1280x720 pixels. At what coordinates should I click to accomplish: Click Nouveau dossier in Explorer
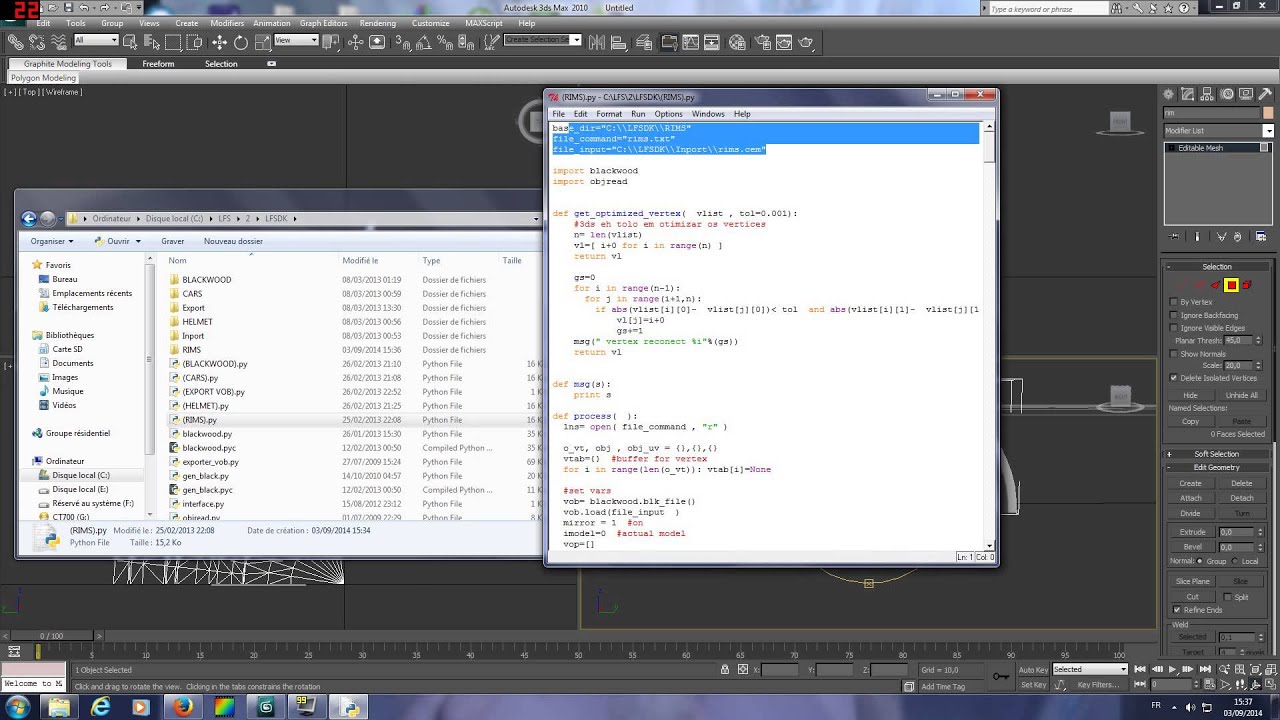pyautogui.click(x=233, y=241)
